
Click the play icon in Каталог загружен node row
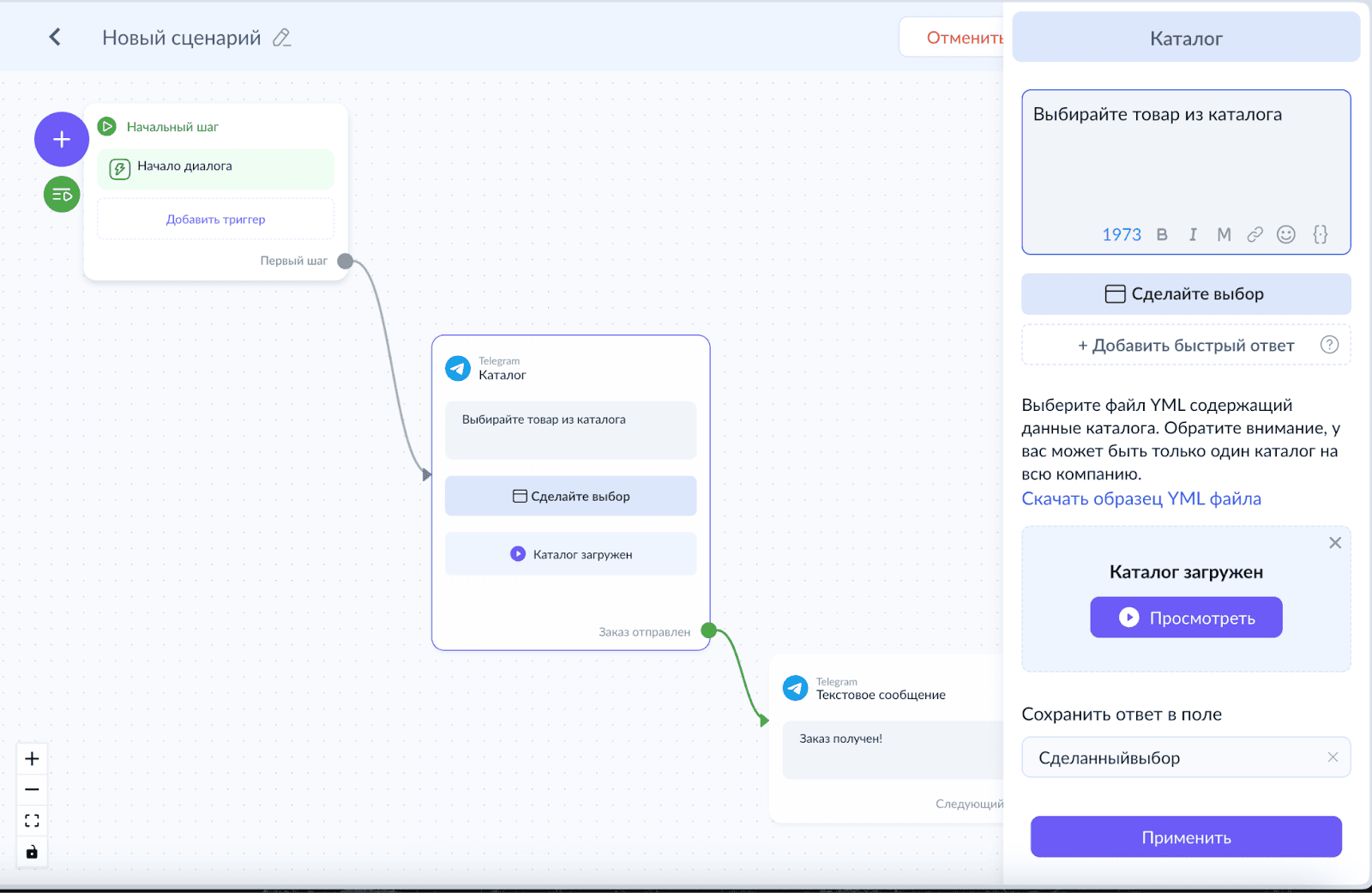(518, 554)
